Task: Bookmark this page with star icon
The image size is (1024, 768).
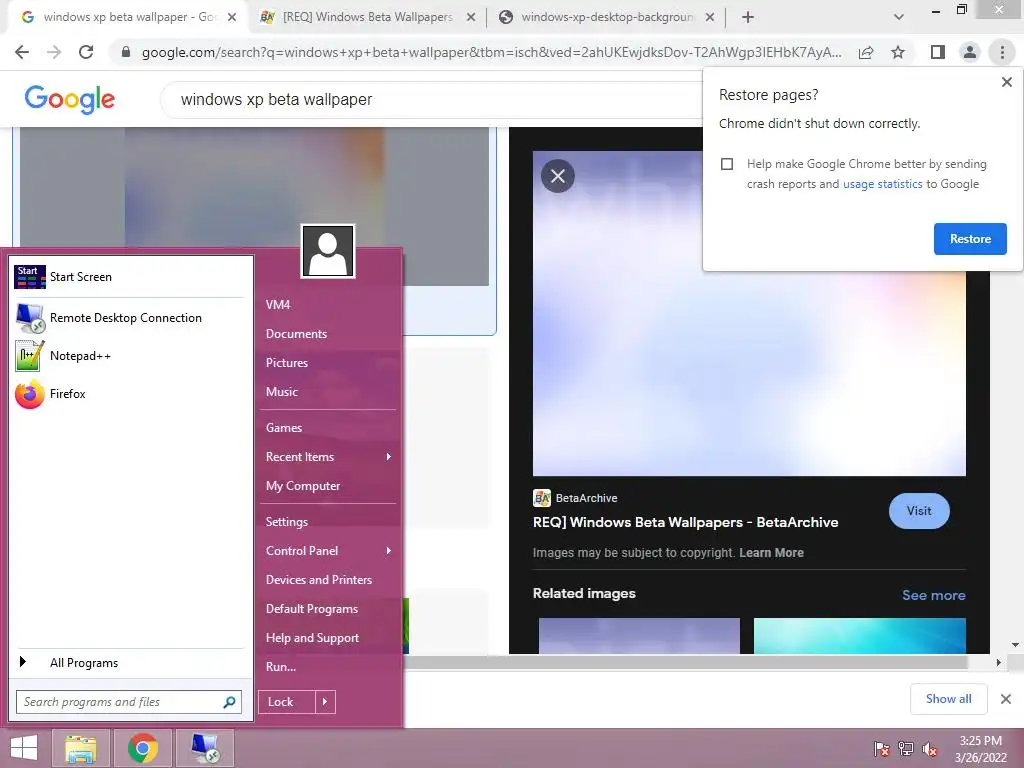Action: coord(898,52)
